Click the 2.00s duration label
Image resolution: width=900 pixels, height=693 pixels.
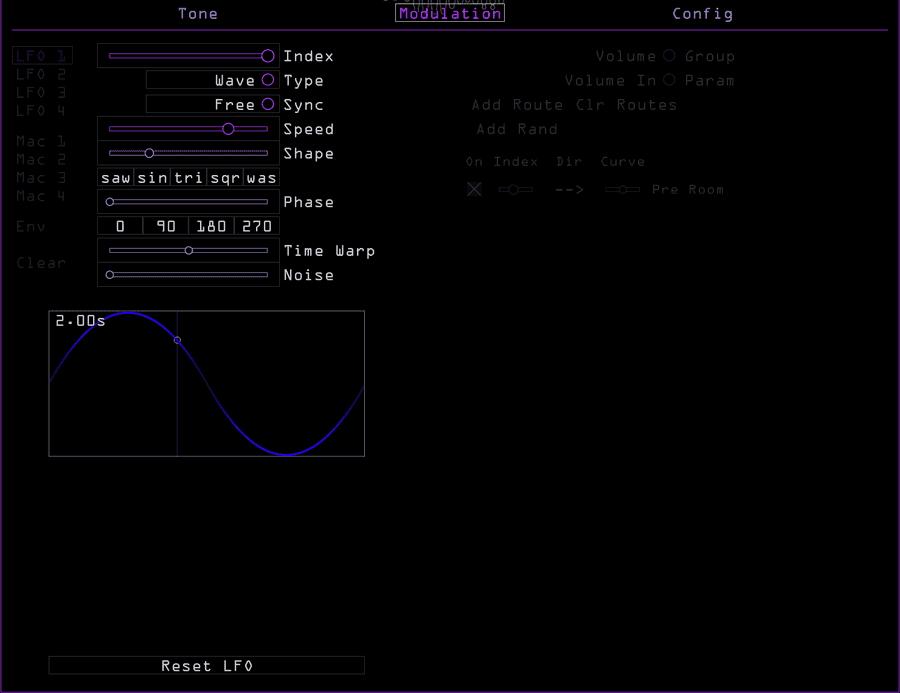[80, 321]
